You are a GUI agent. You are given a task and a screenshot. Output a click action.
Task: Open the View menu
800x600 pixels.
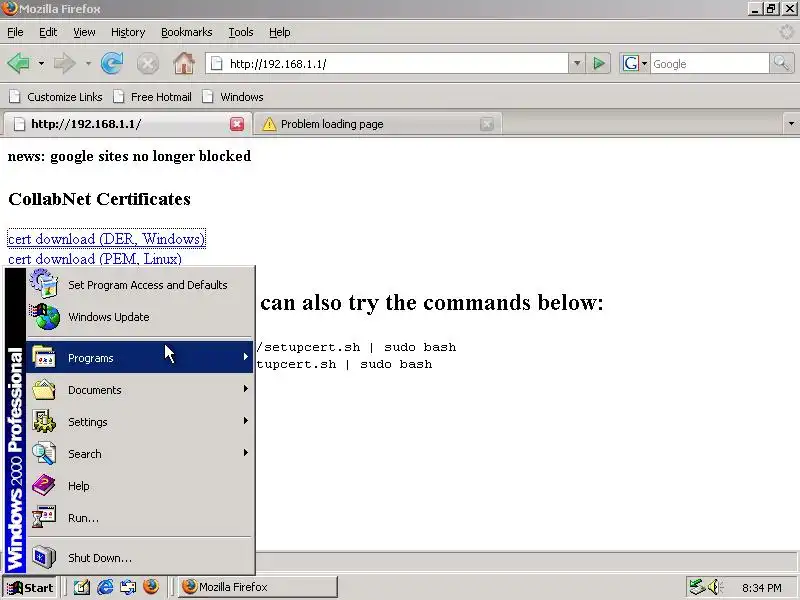(x=84, y=32)
